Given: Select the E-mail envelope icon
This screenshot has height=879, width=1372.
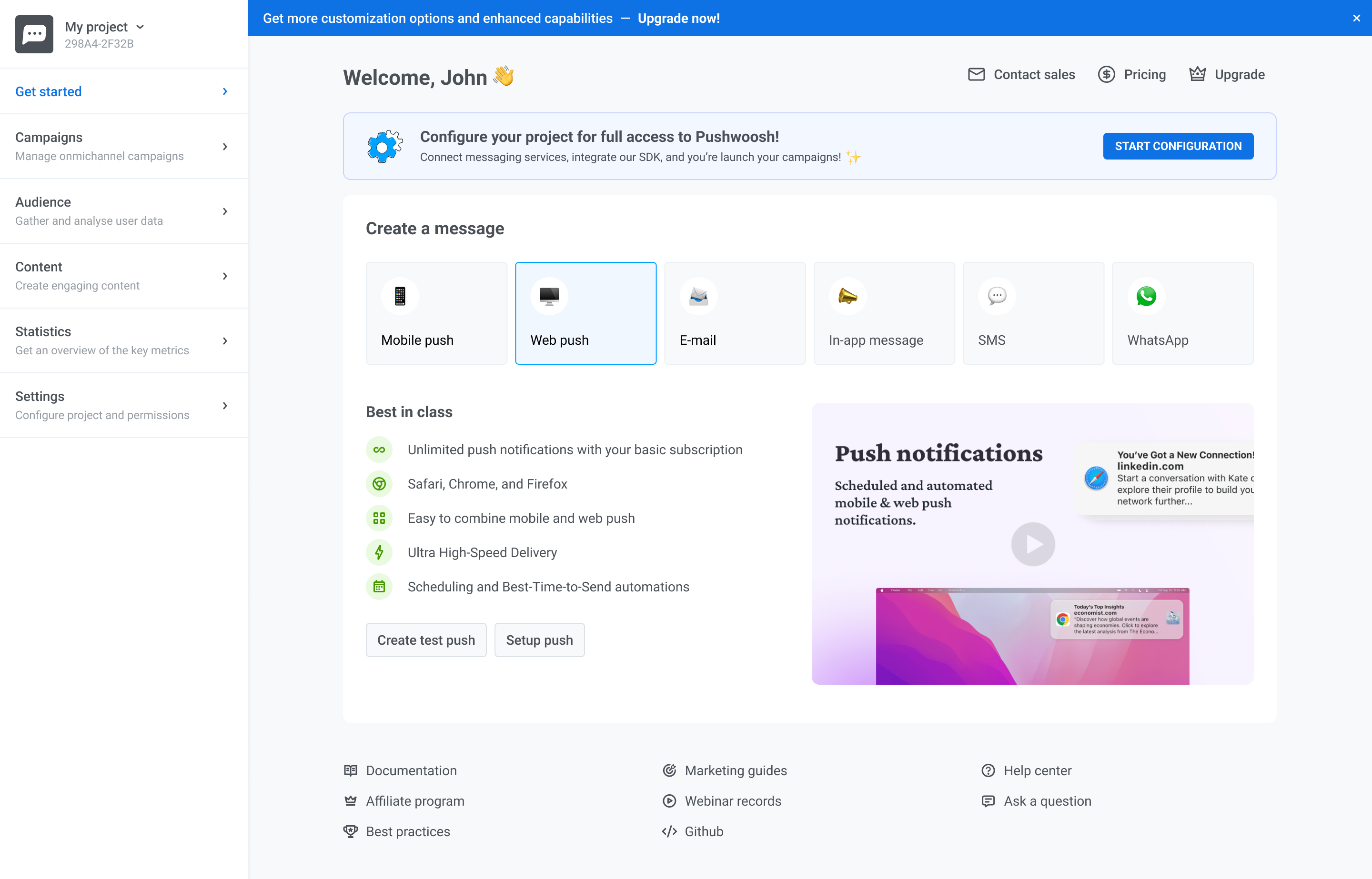Looking at the screenshot, I should click(698, 296).
